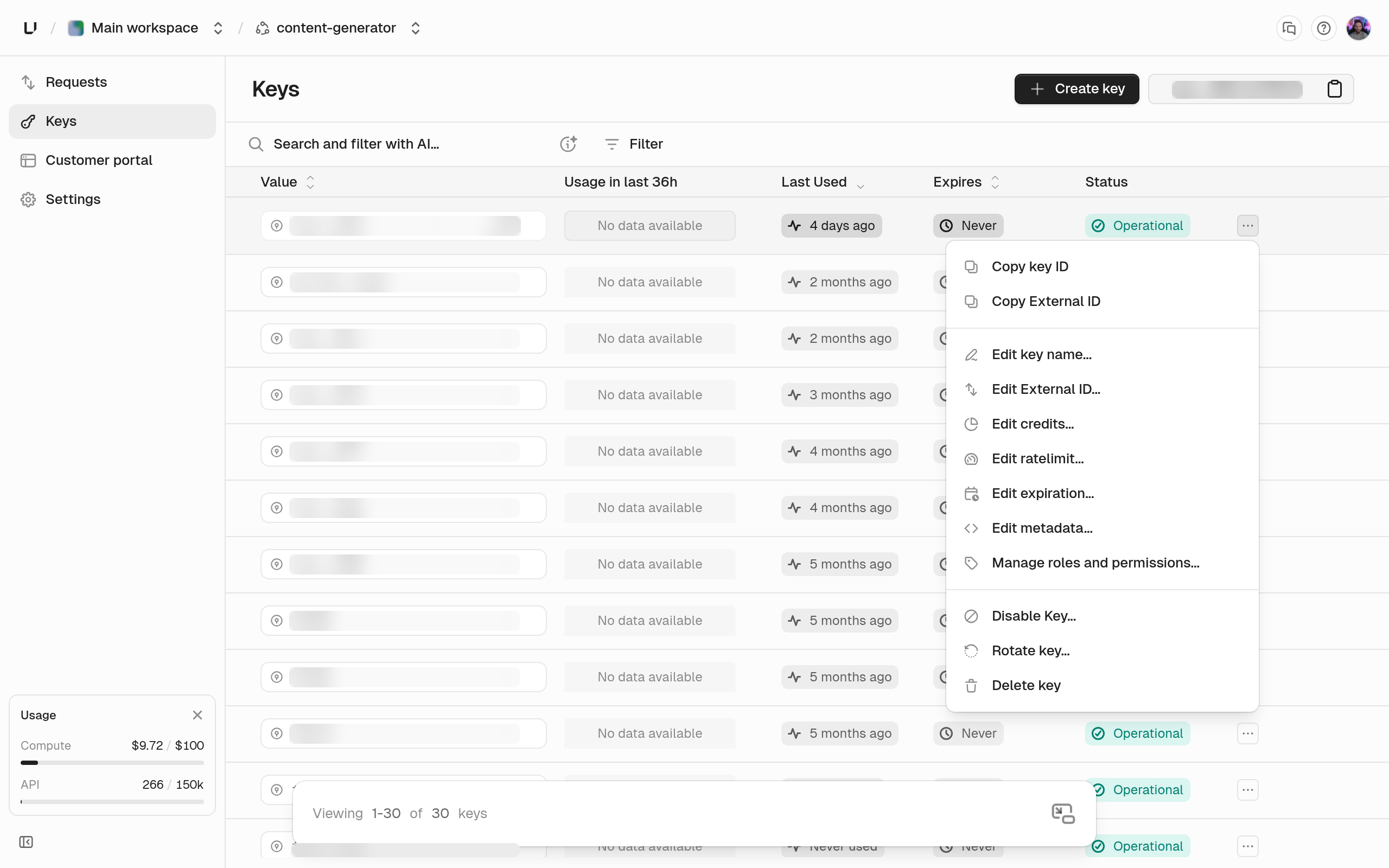The width and height of the screenshot is (1389, 868).
Task: Click the Copy key ID icon
Action: coord(971,266)
